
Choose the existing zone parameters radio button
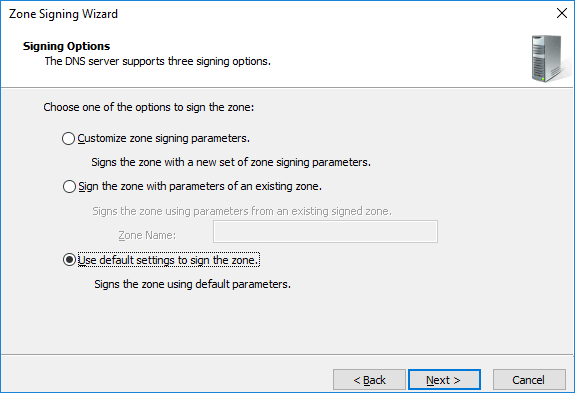69,187
